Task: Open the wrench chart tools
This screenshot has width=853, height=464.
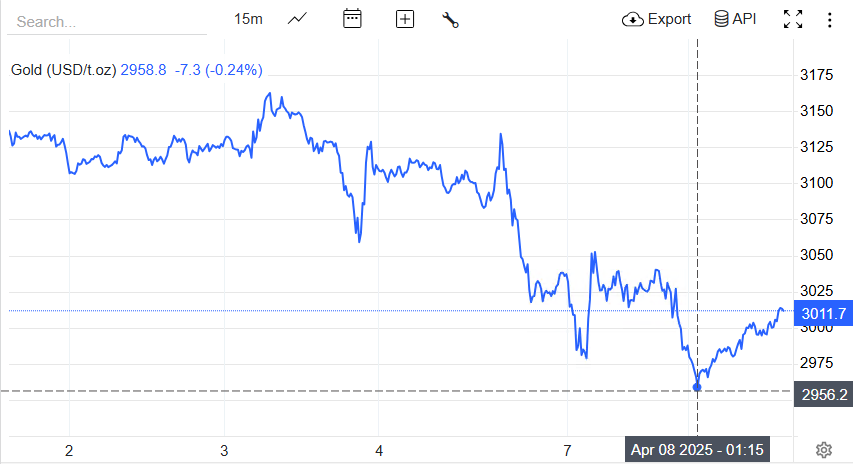Action: coord(450,19)
